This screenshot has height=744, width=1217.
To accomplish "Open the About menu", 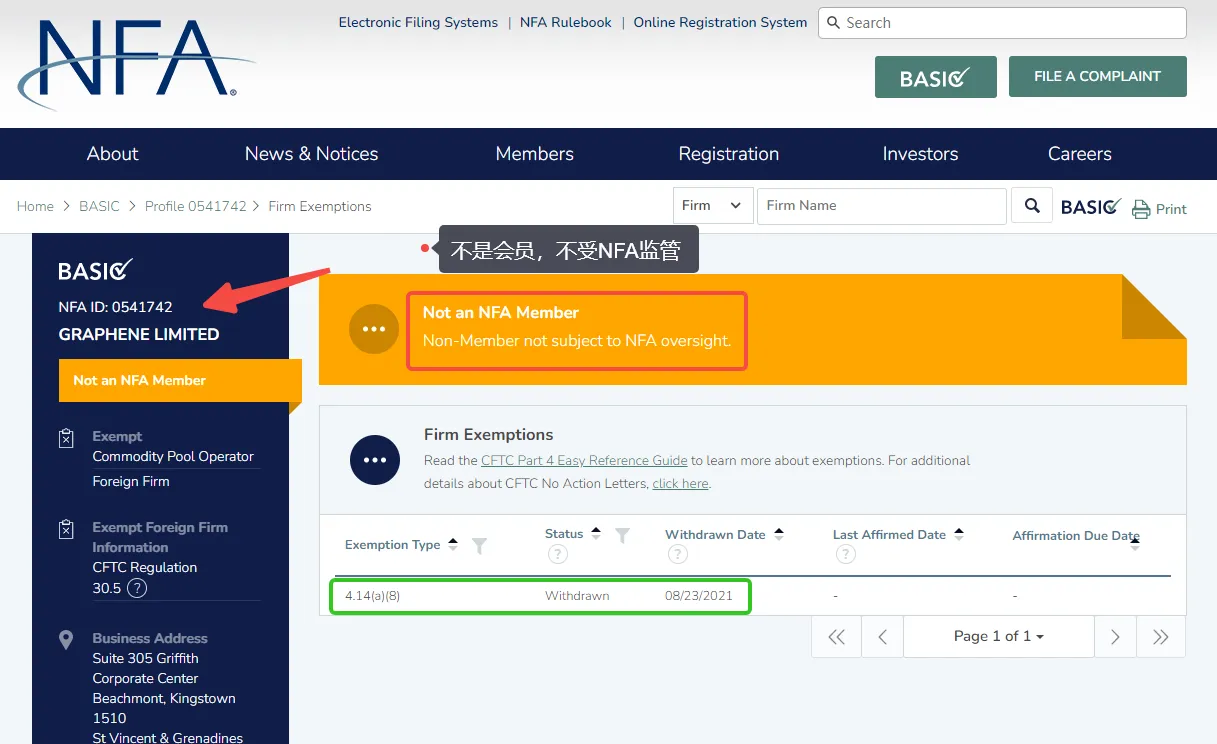I will point(112,154).
